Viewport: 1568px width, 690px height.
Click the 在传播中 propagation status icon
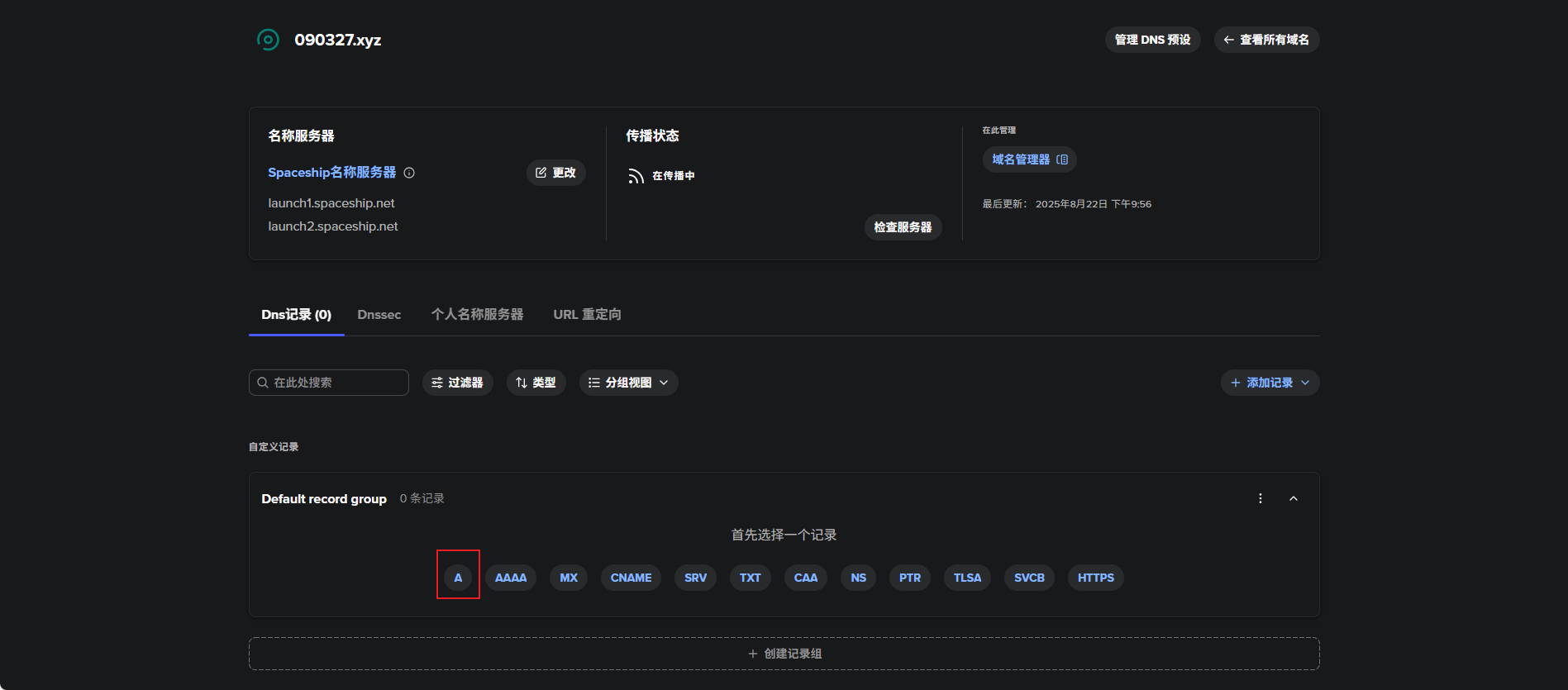click(636, 176)
